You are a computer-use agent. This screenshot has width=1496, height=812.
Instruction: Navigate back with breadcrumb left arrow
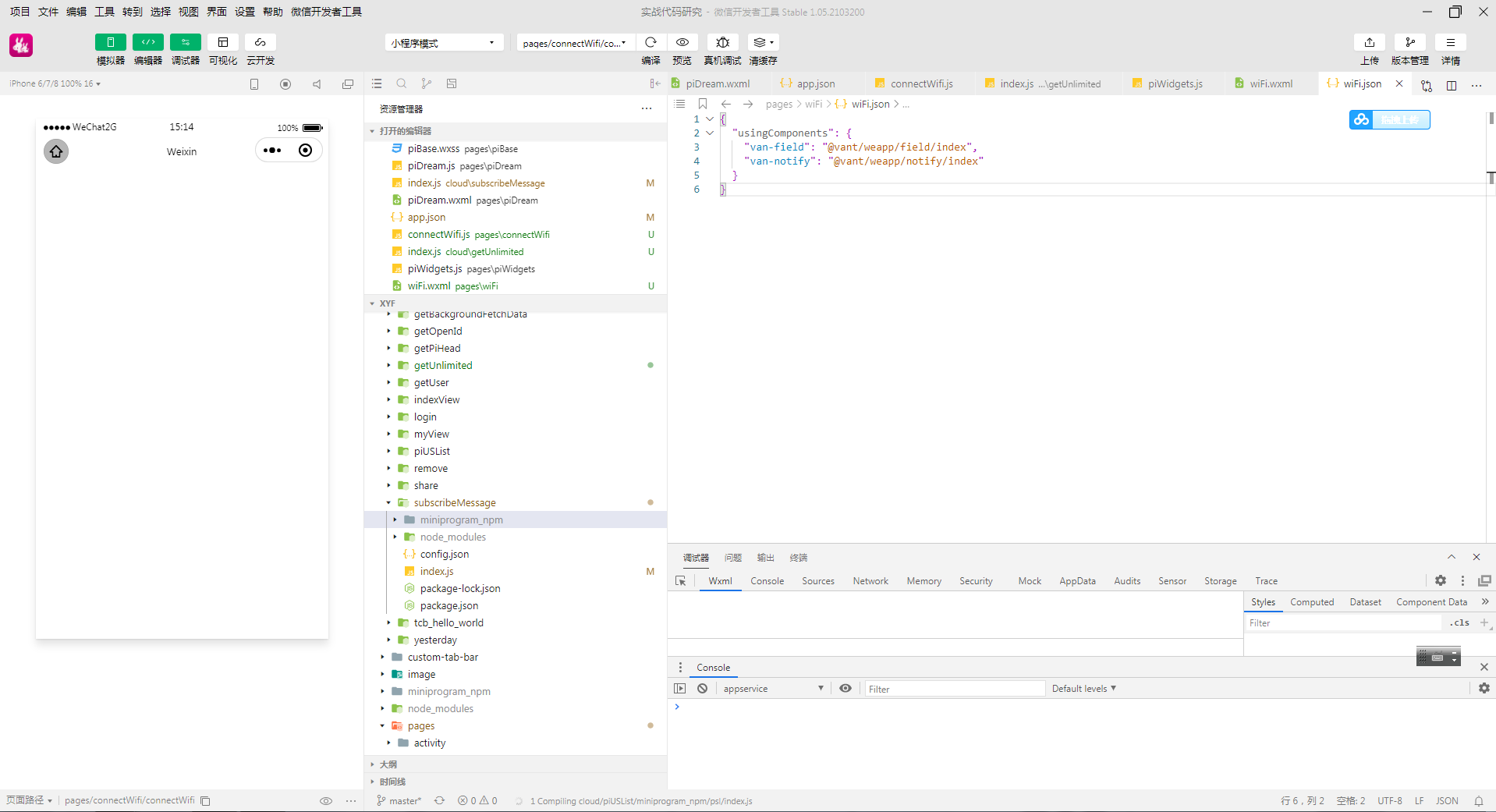(726, 104)
